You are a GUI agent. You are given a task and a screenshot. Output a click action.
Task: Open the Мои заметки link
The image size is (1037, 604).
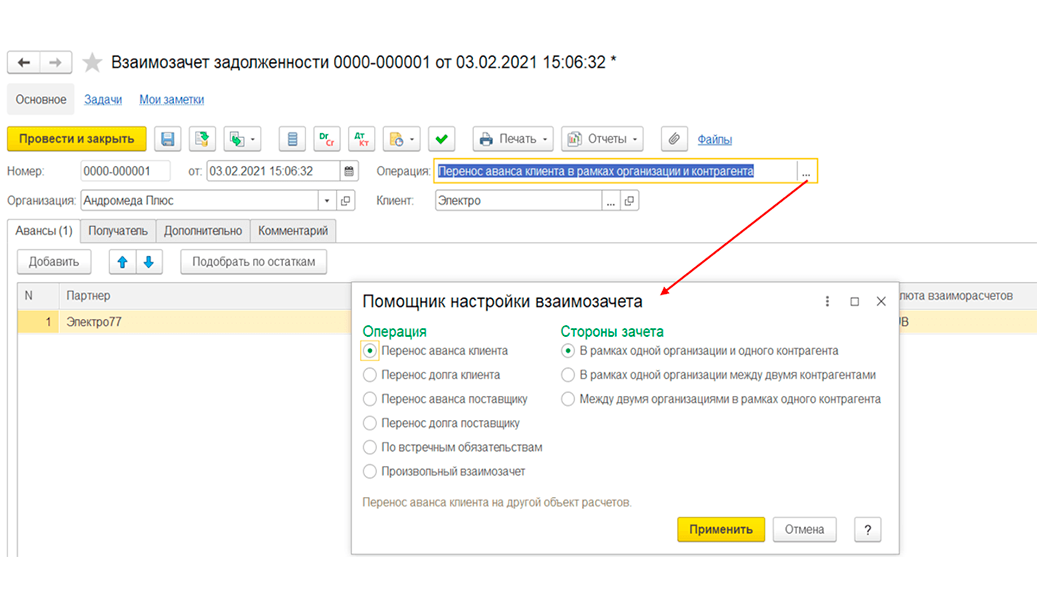[x=171, y=100]
